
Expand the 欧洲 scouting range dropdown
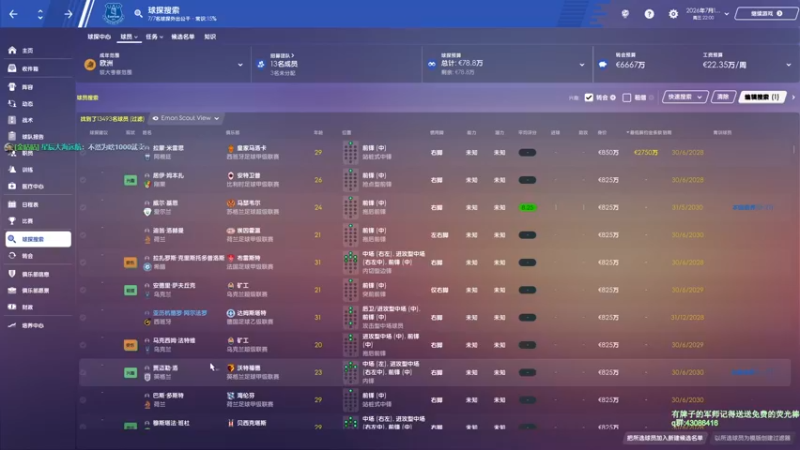[240, 65]
